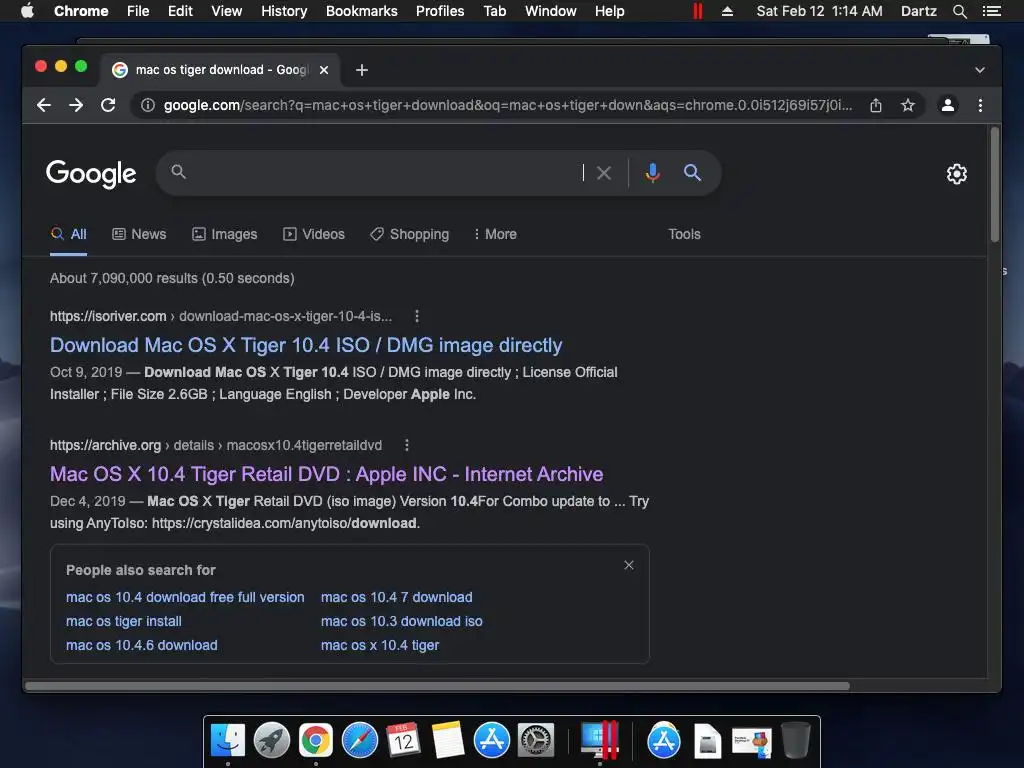This screenshot has height=768, width=1024.
Task: Switch to News results
Action: click(x=139, y=234)
